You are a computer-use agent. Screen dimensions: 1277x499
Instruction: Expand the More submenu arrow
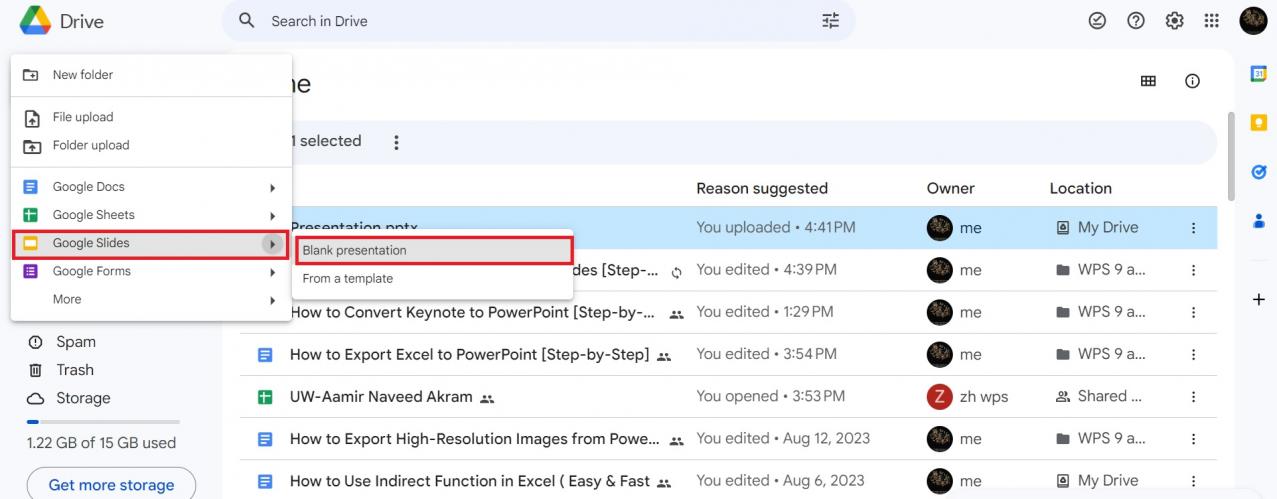click(x=271, y=299)
